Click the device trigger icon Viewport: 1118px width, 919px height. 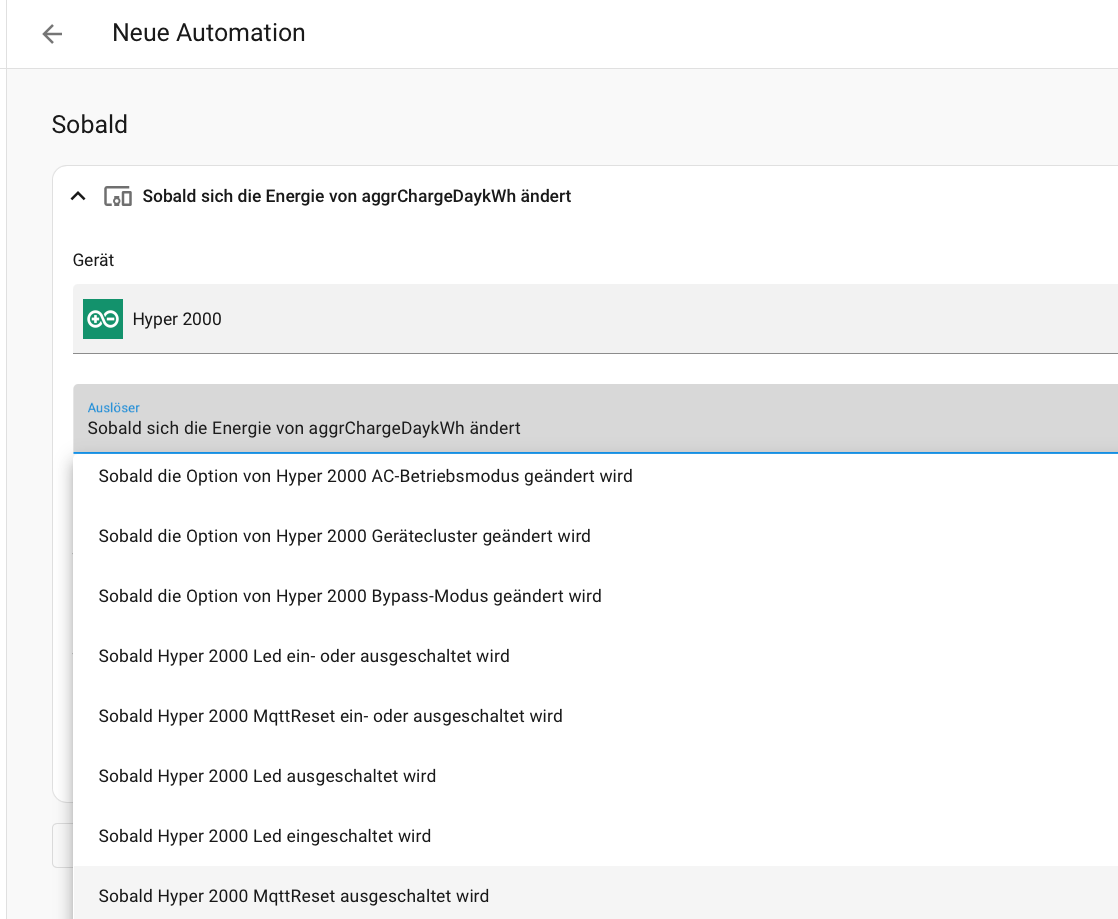pyautogui.click(x=118, y=196)
